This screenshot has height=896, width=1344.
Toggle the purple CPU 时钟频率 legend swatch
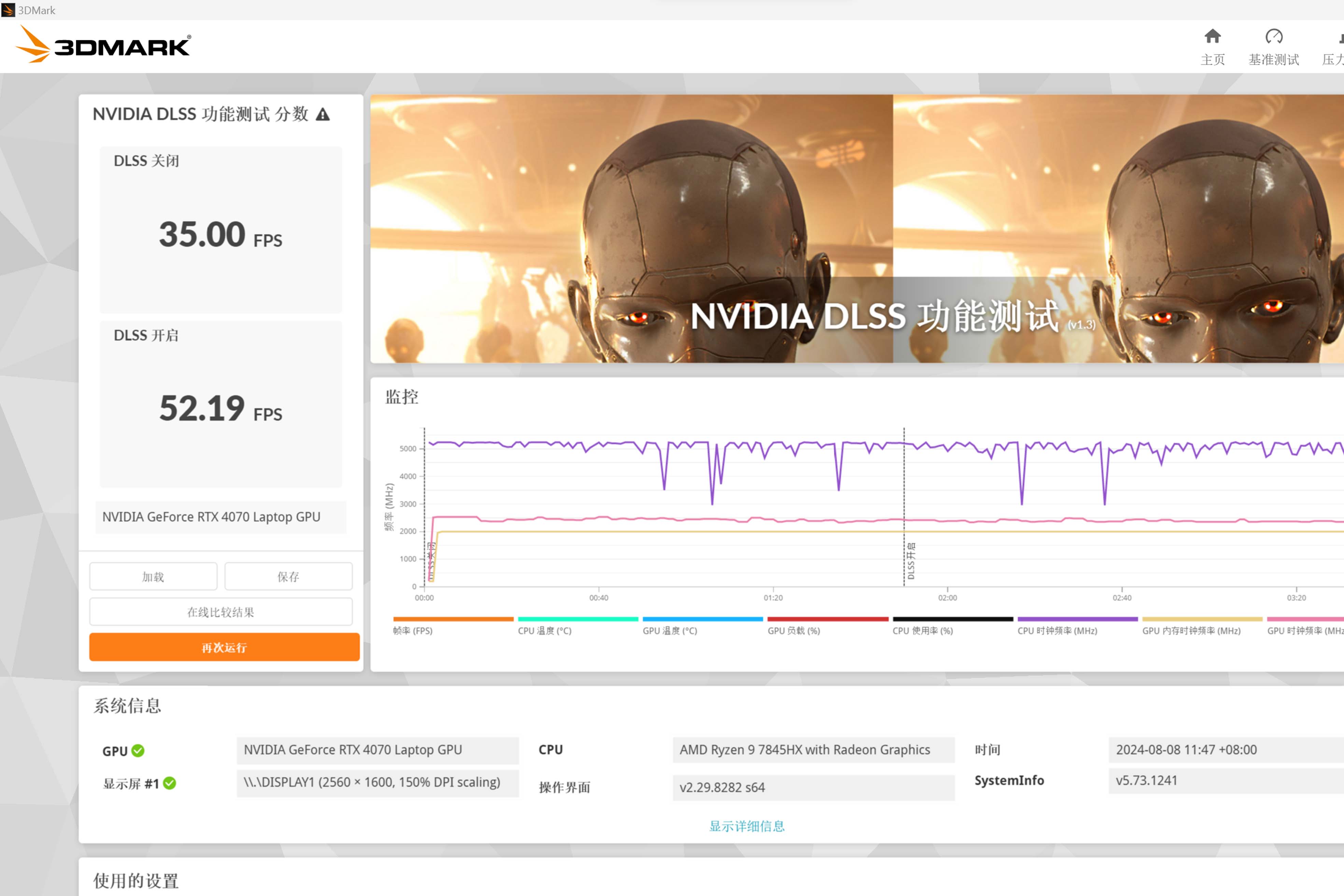coord(1078,619)
